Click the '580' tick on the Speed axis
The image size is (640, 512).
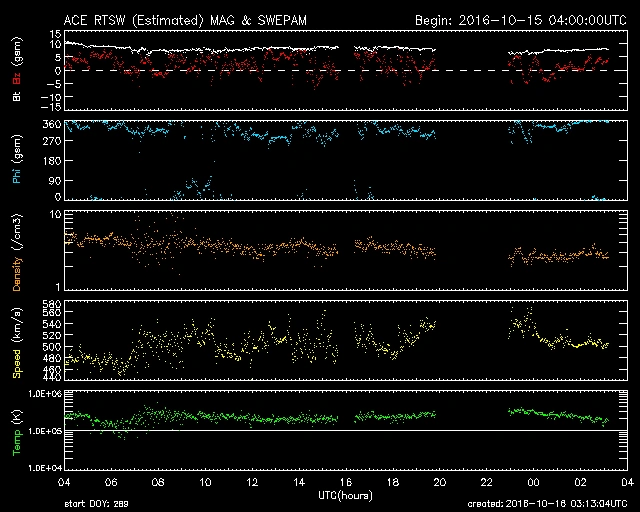52,304
